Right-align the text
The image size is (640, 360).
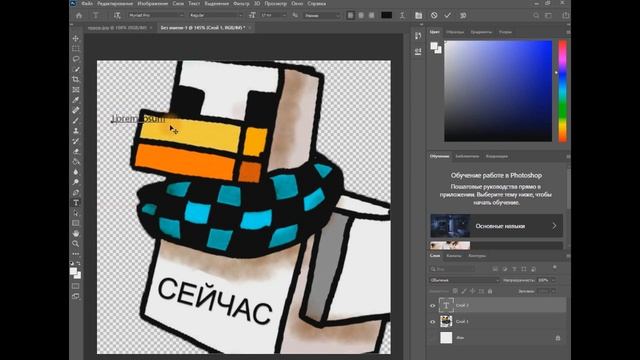point(371,16)
